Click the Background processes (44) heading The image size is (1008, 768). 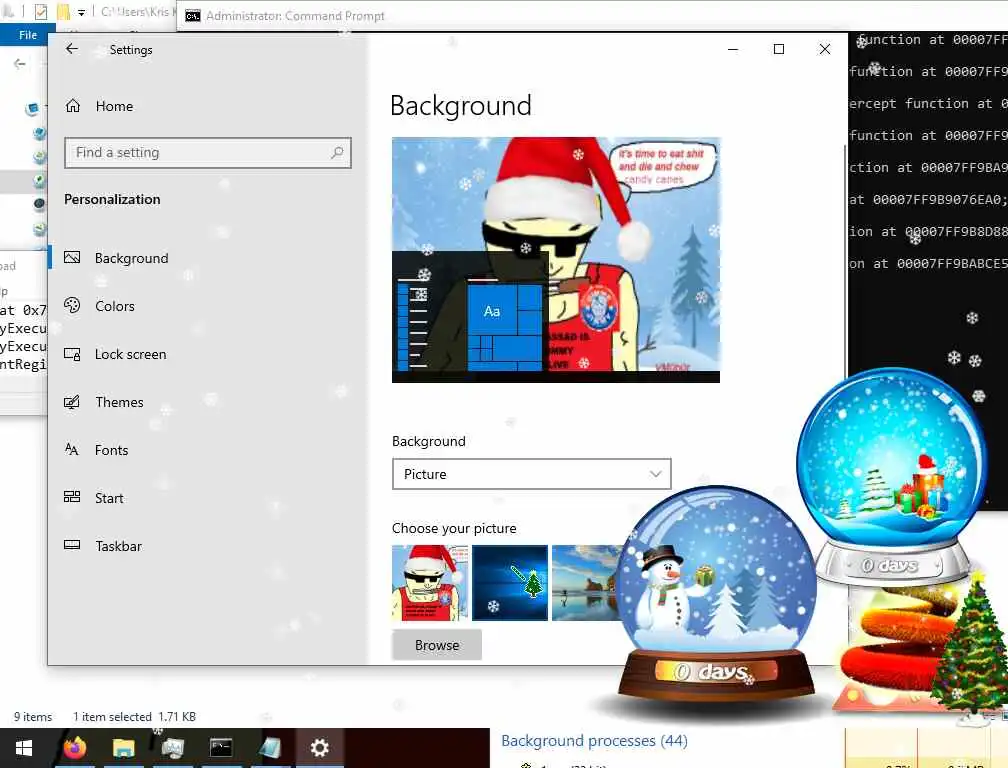click(594, 740)
